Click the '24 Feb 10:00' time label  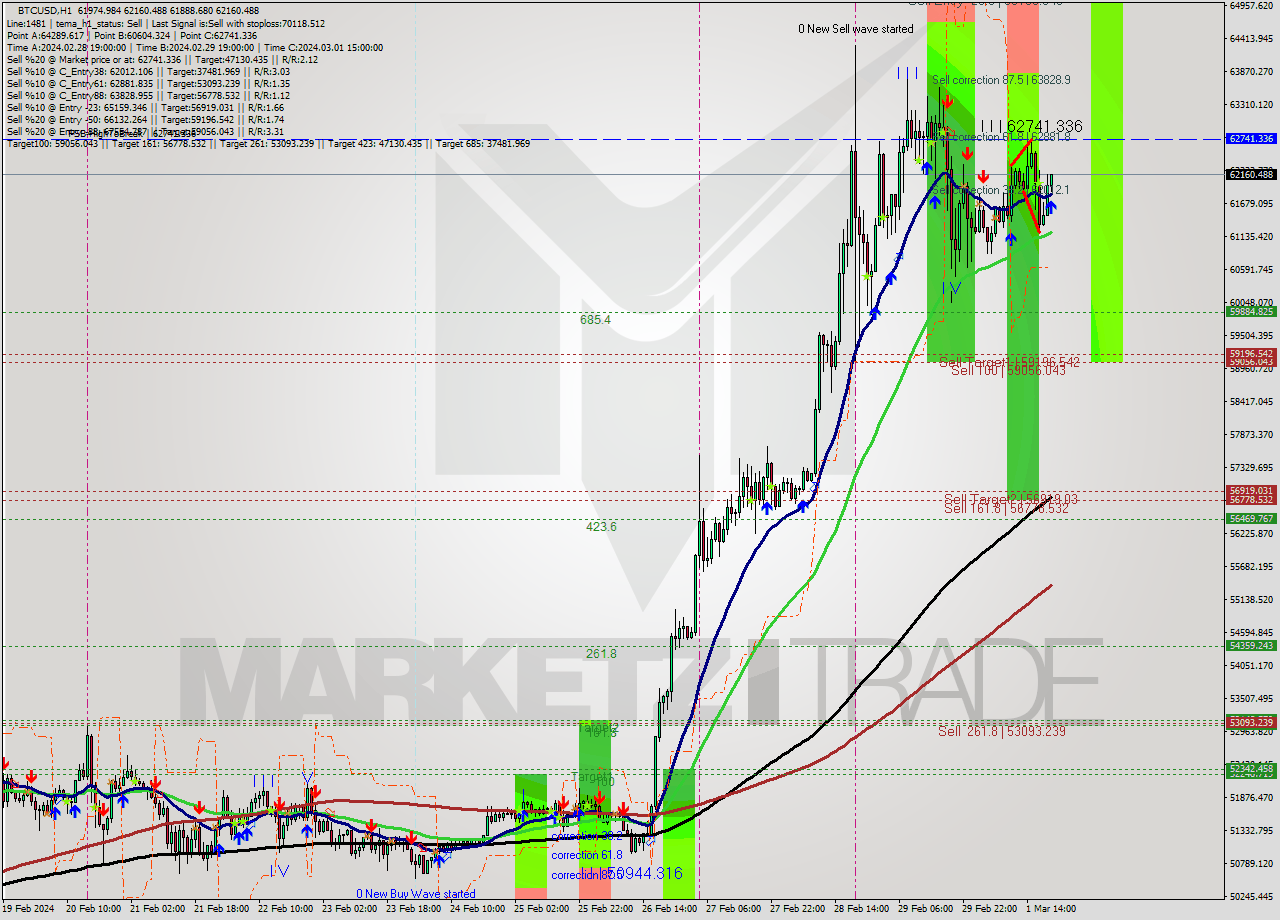click(478, 909)
